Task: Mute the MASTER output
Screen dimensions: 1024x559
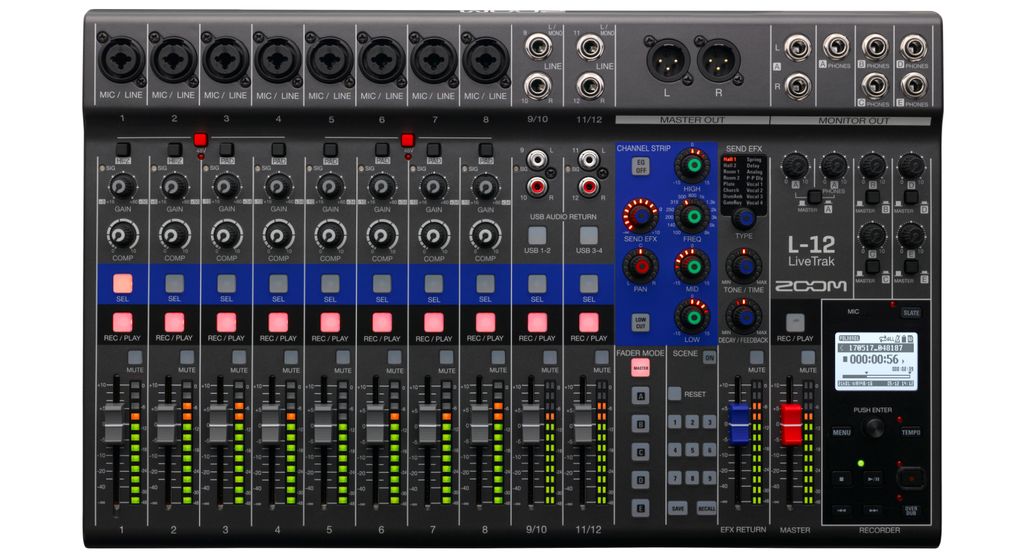Action: pyautogui.click(x=808, y=357)
